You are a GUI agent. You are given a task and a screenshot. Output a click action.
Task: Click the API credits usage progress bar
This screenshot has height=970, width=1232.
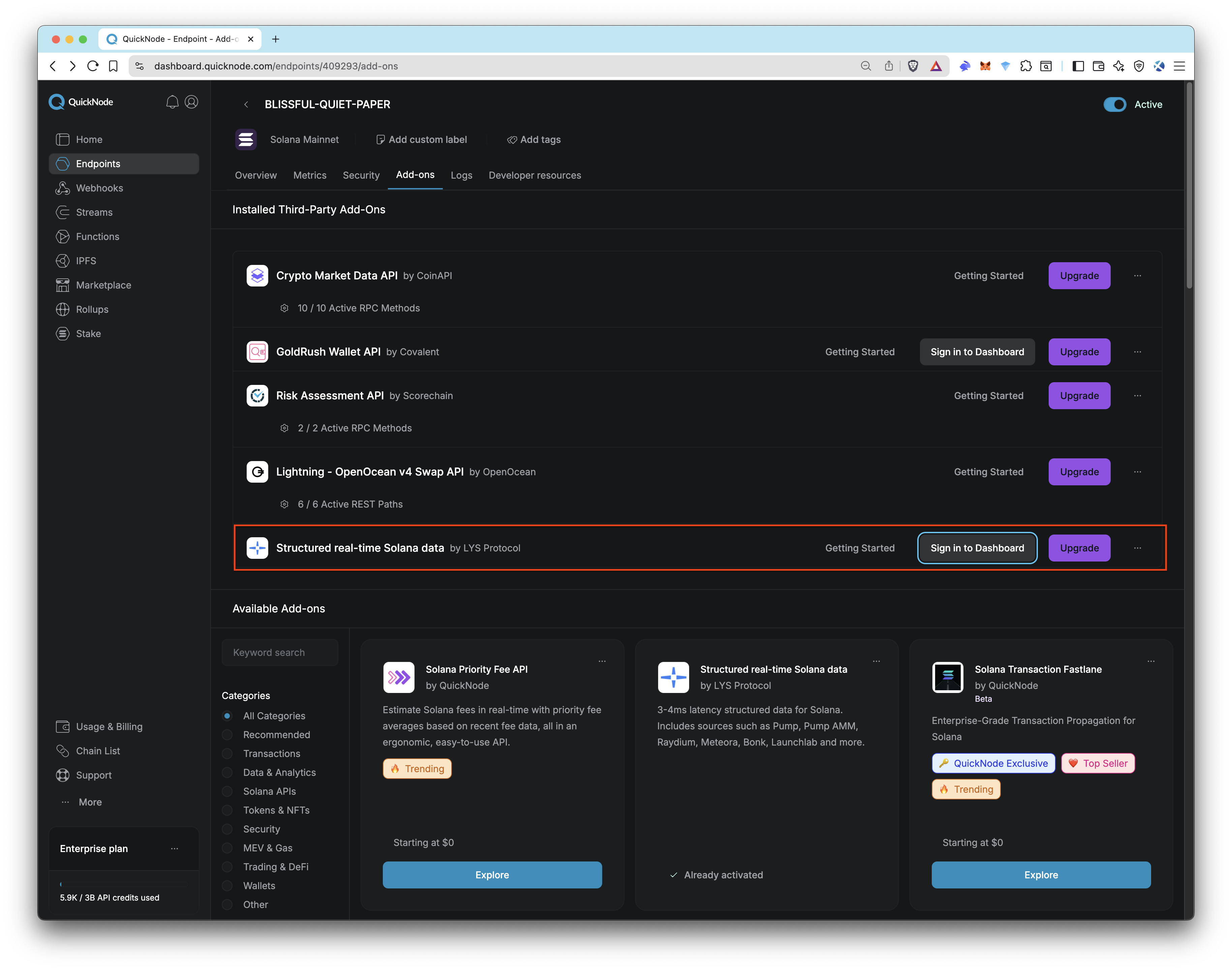(x=124, y=884)
